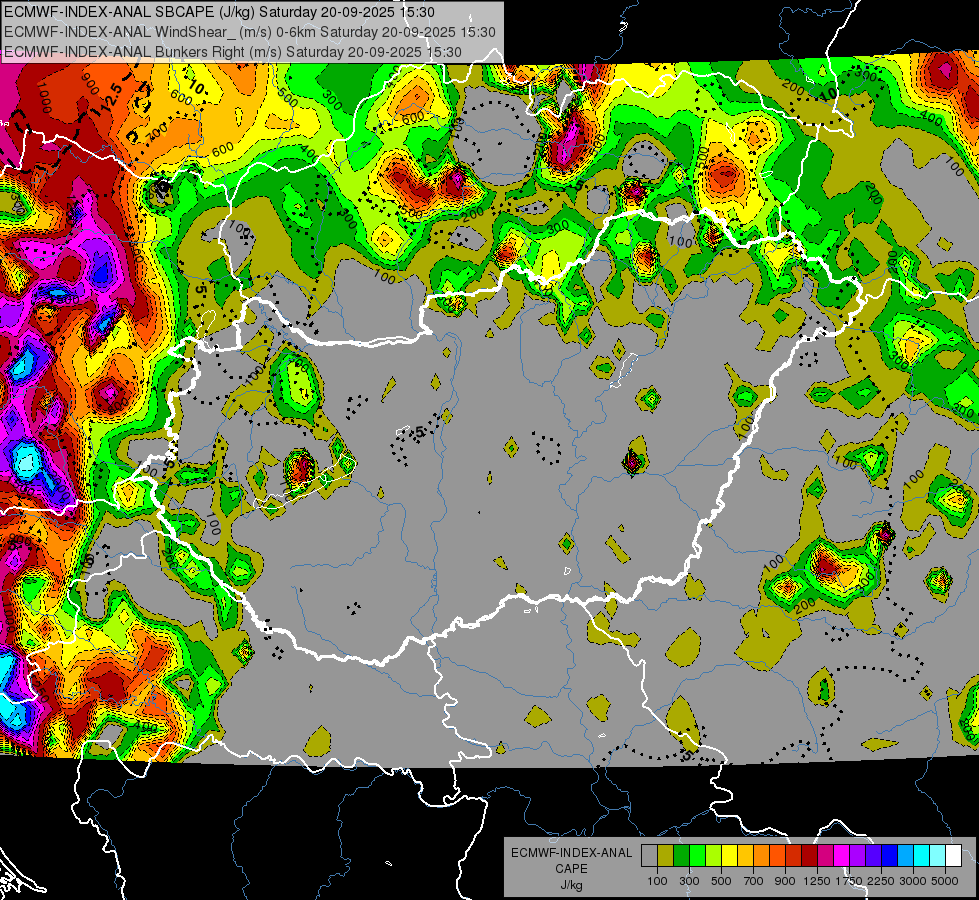Click the bright magenta legend swatch

click(x=842, y=856)
